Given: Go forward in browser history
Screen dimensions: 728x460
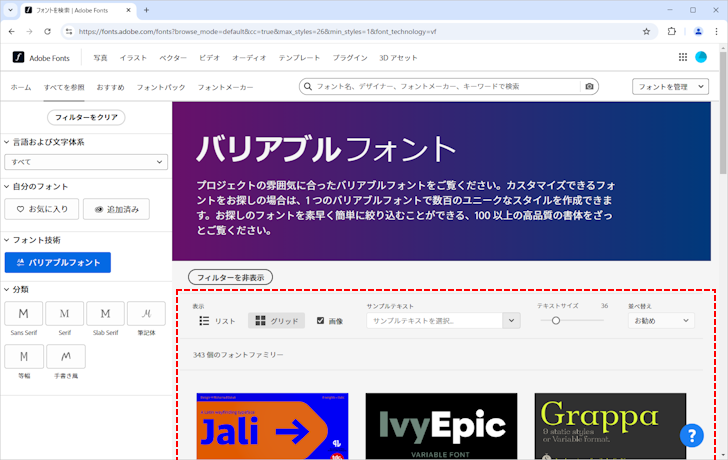Looking at the screenshot, I should 29,32.
